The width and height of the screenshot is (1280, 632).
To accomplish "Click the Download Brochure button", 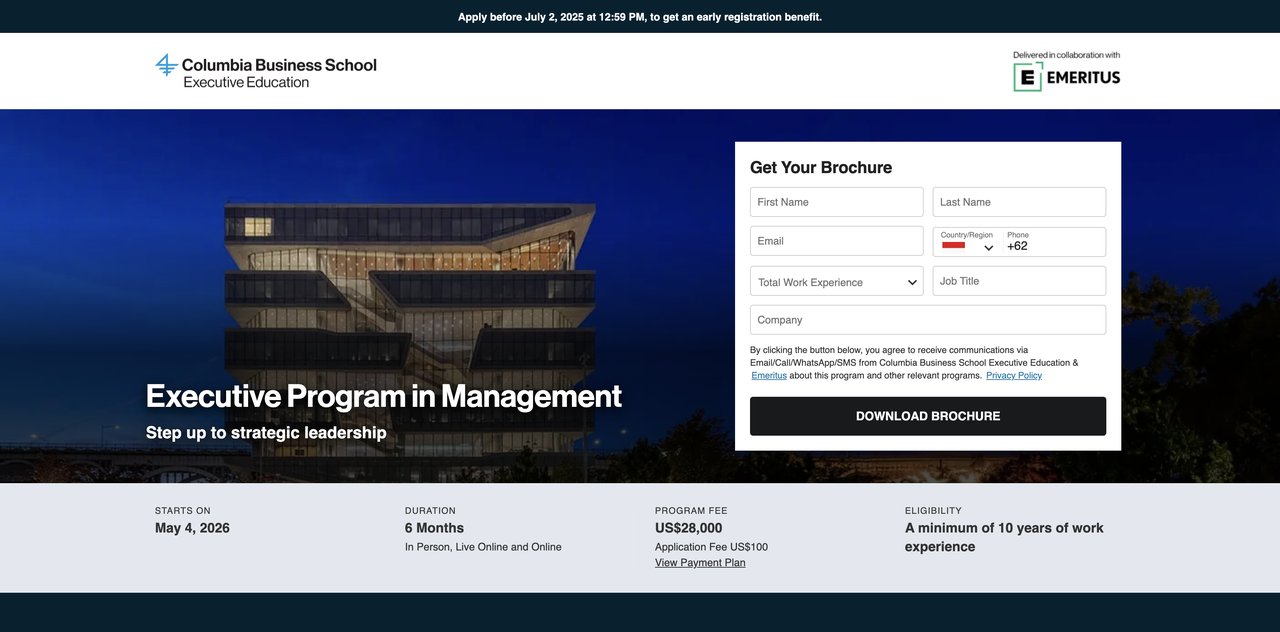I will 928,416.
